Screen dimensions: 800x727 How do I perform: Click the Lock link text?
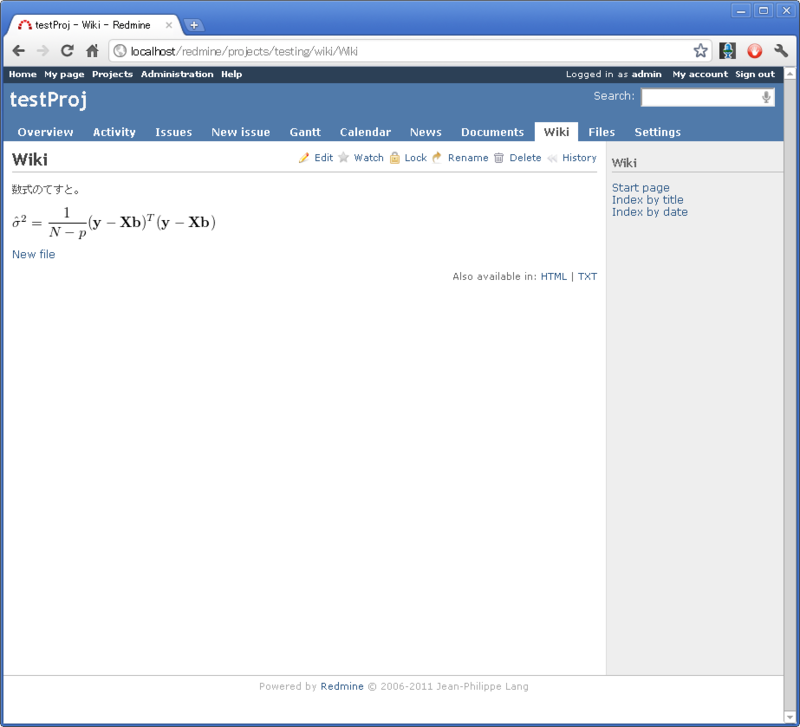415,158
